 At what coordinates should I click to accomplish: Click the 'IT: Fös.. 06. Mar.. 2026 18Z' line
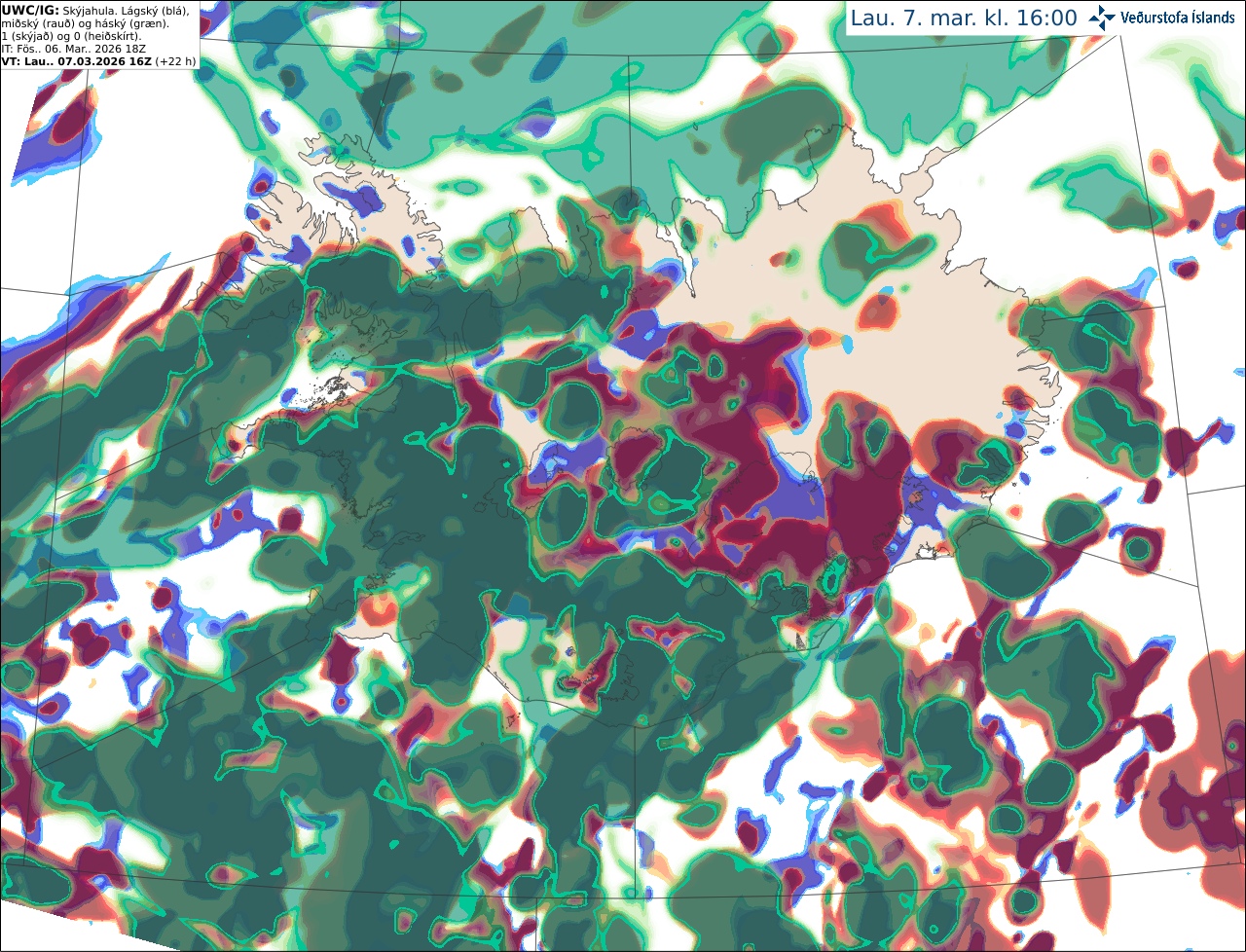[x=75, y=49]
